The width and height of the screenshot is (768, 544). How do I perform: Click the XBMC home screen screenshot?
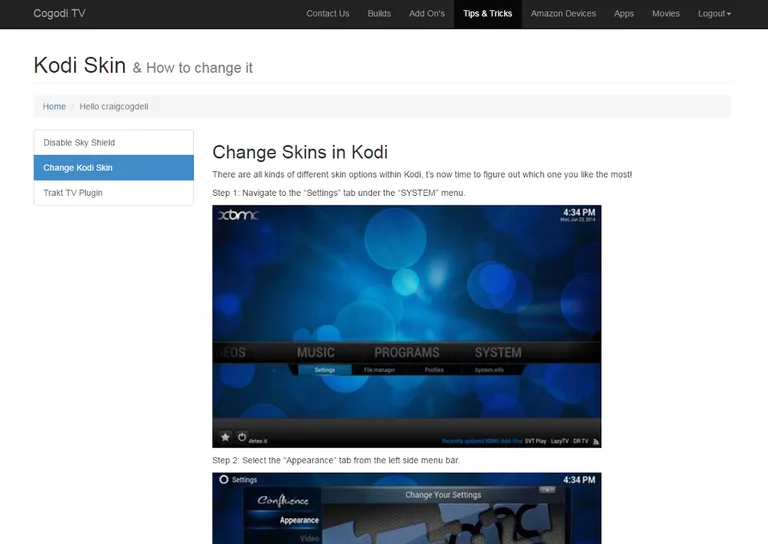point(407,326)
